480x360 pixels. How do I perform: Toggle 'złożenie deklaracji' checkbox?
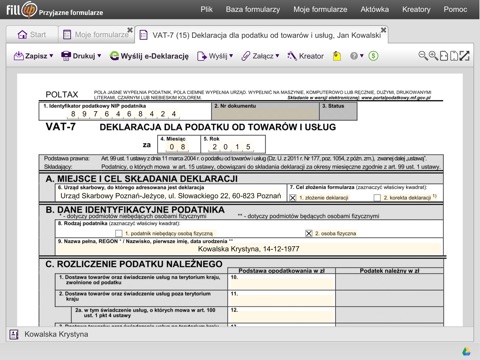pyautogui.click(x=292, y=198)
